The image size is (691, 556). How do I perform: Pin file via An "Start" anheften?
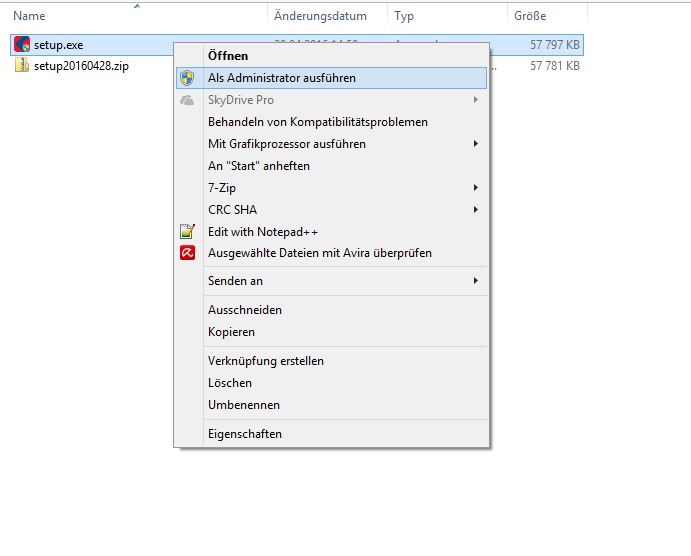pos(258,166)
